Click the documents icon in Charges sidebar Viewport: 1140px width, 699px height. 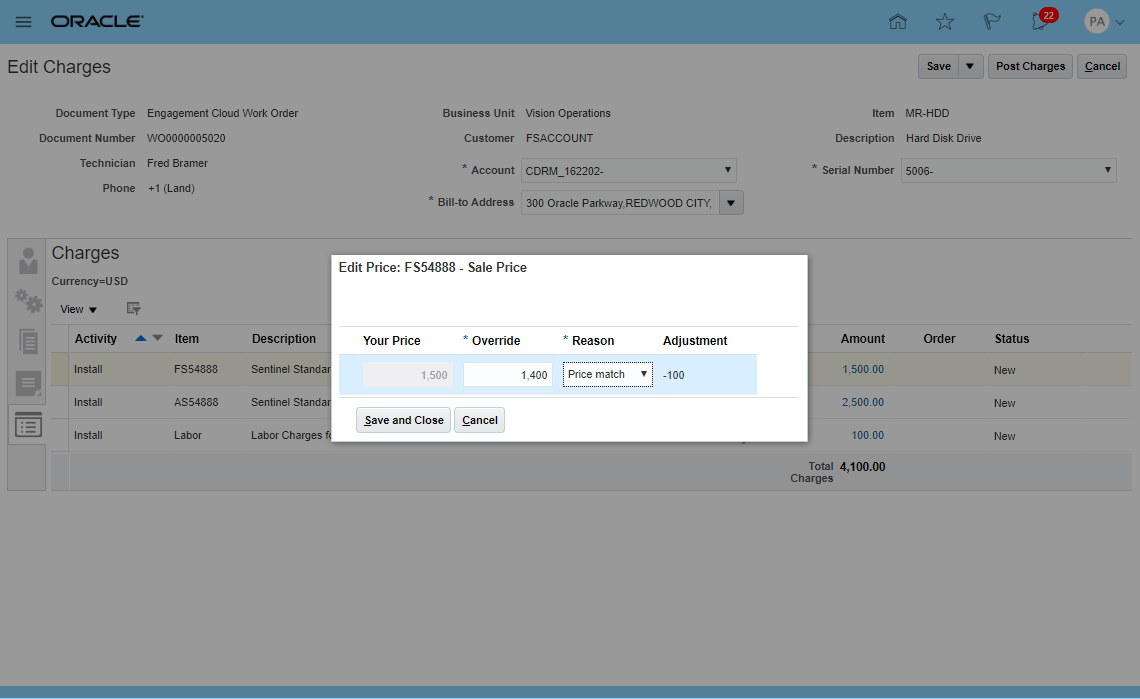[28, 341]
